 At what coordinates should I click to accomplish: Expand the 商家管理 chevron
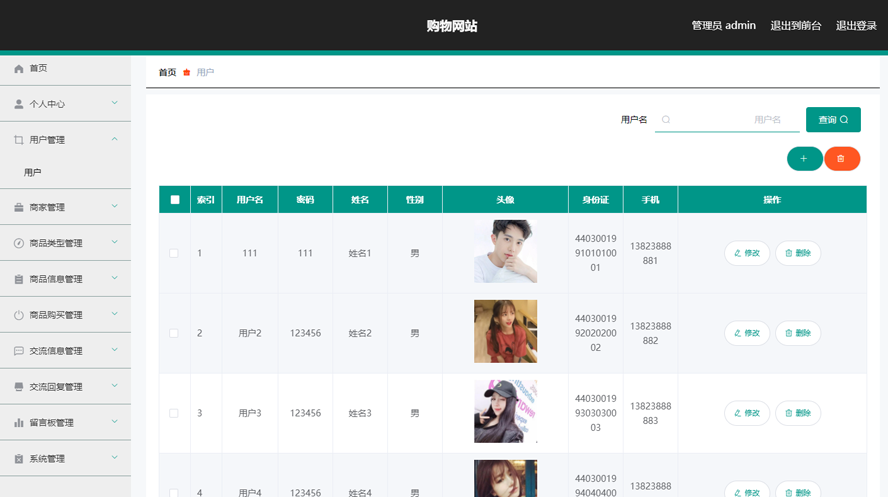pyautogui.click(x=114, y=206)
